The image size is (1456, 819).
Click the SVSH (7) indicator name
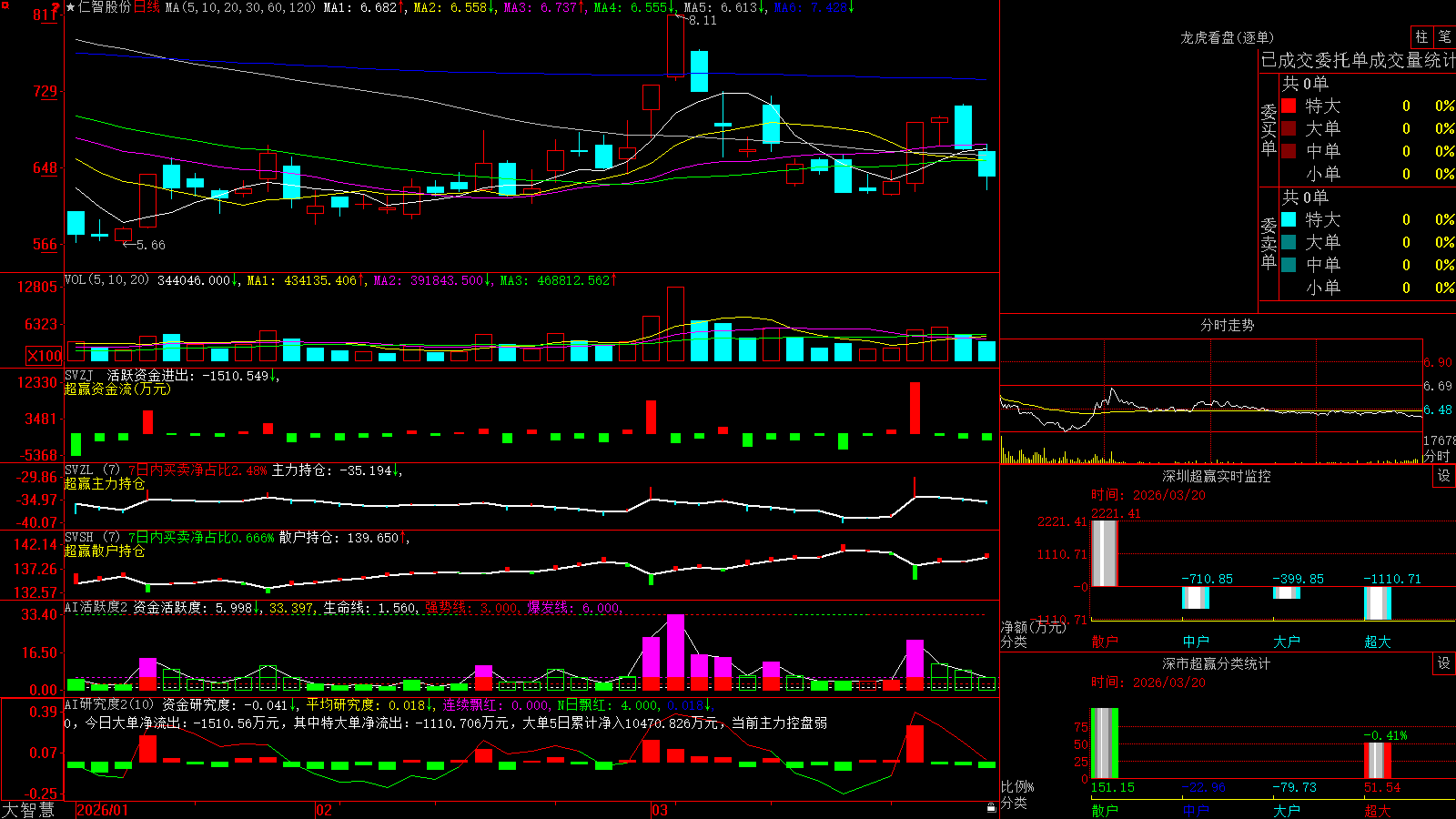(92, 537)
